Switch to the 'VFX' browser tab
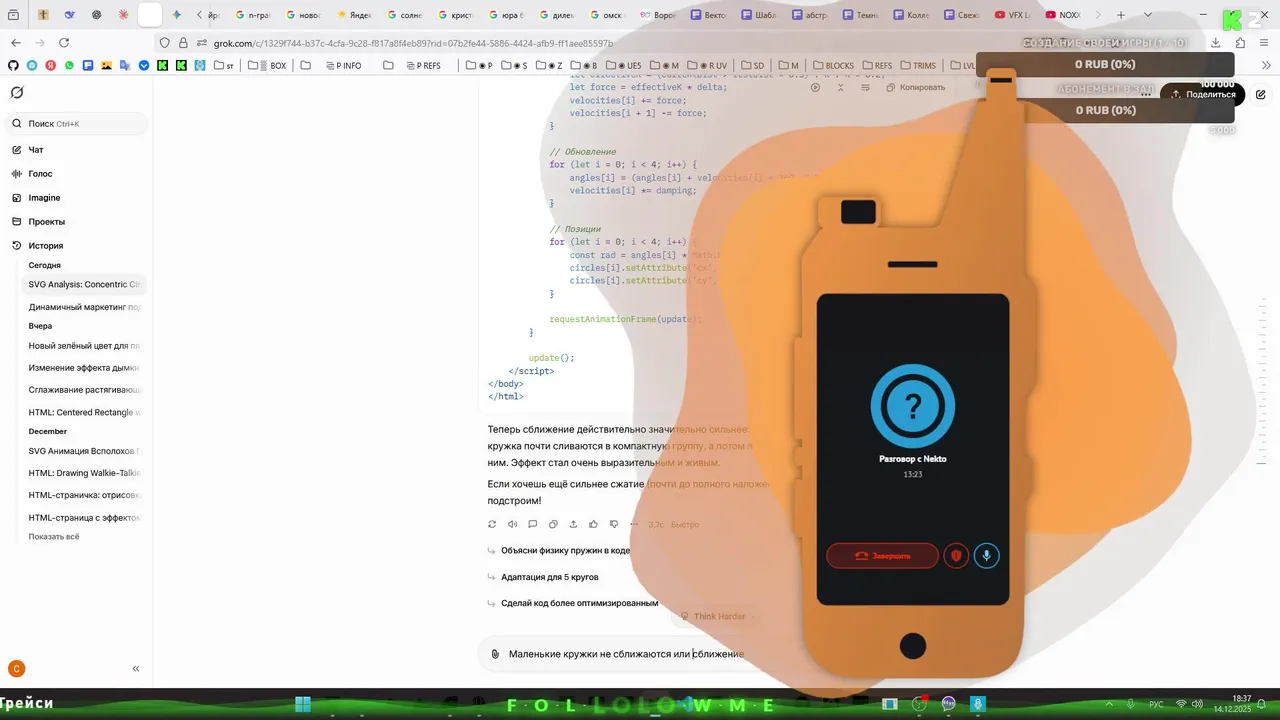The height and width of the screenshot is (720, 1280). point(1014,15)
